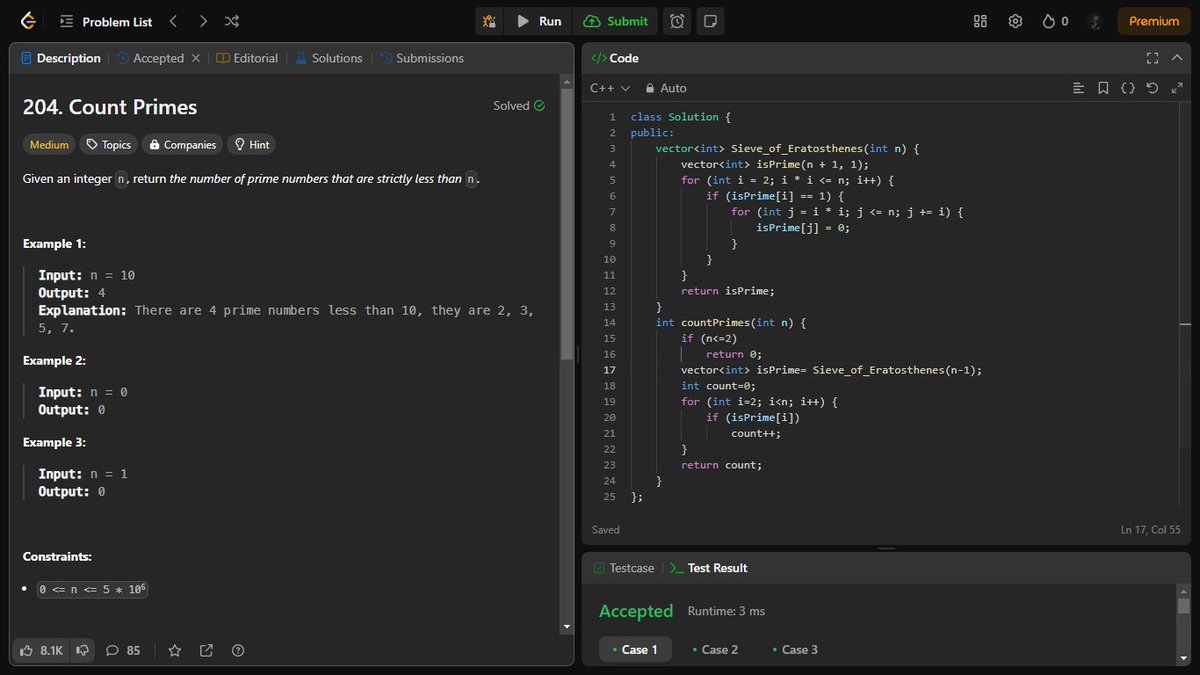1200x675 pixels.
Task: Open the Premium subscription button
Action: click(x=1154, y=21)
